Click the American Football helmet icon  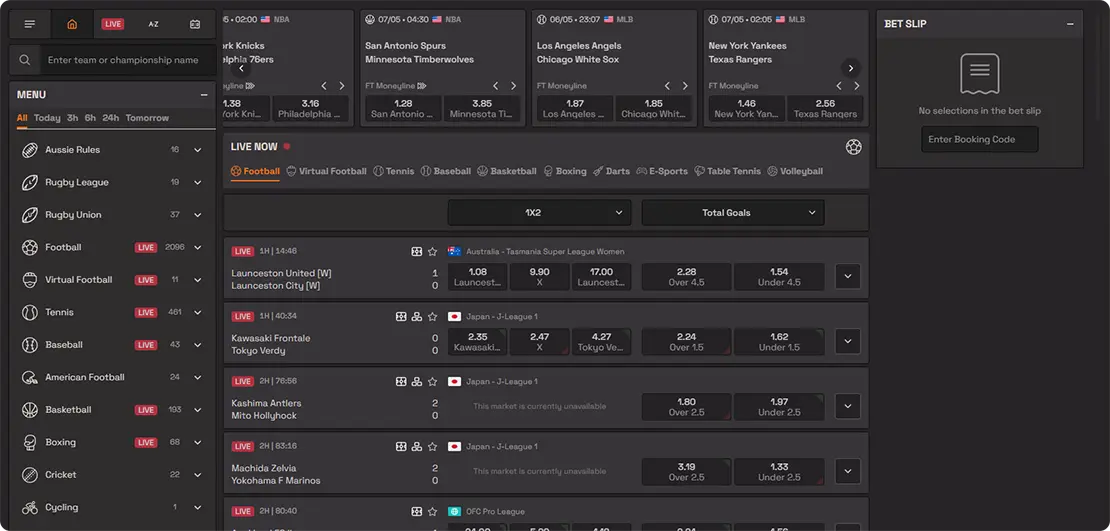(x=30, y=377)
